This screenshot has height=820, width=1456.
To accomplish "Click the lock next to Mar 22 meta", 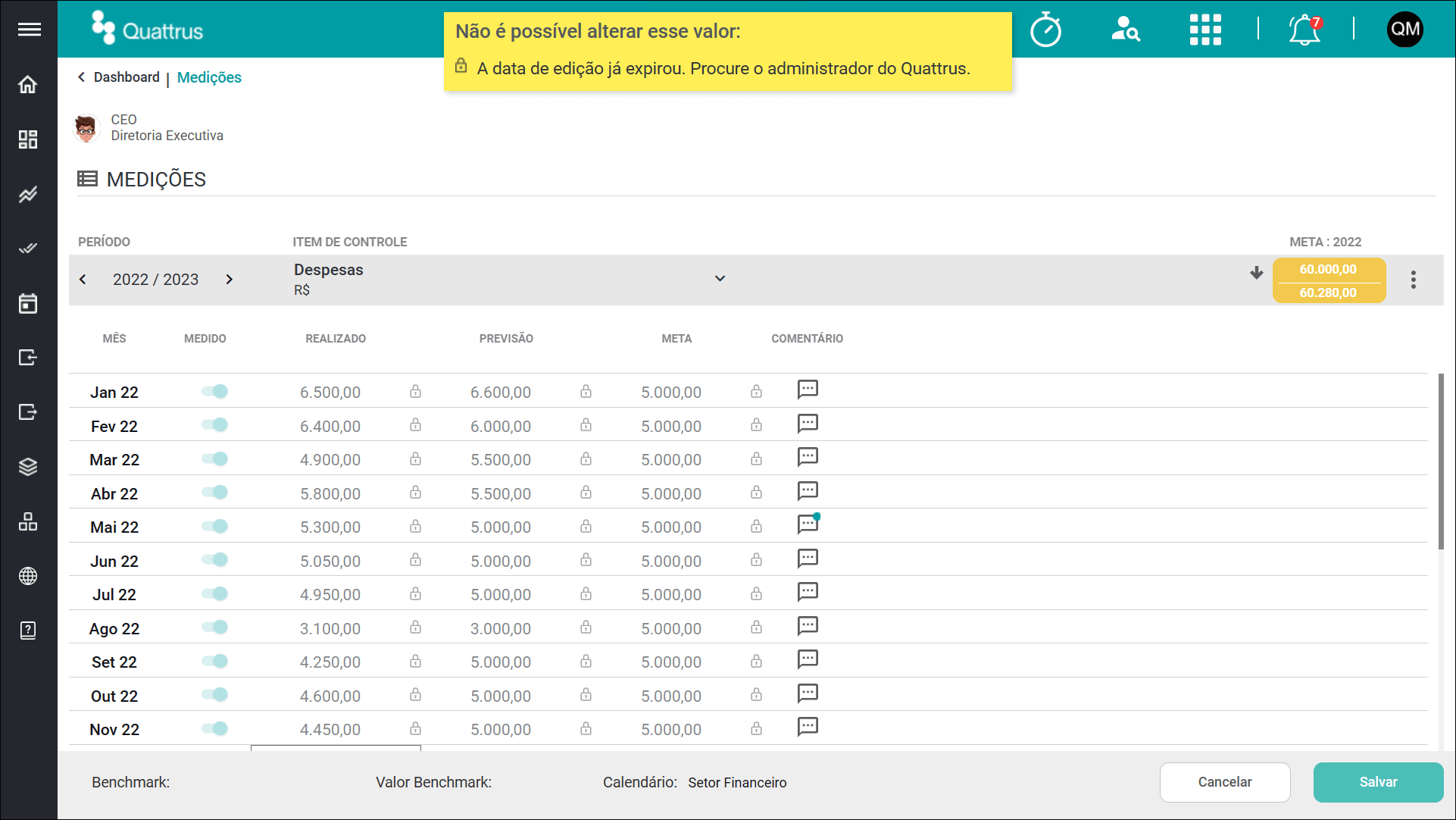I will [x=756, y=459].
